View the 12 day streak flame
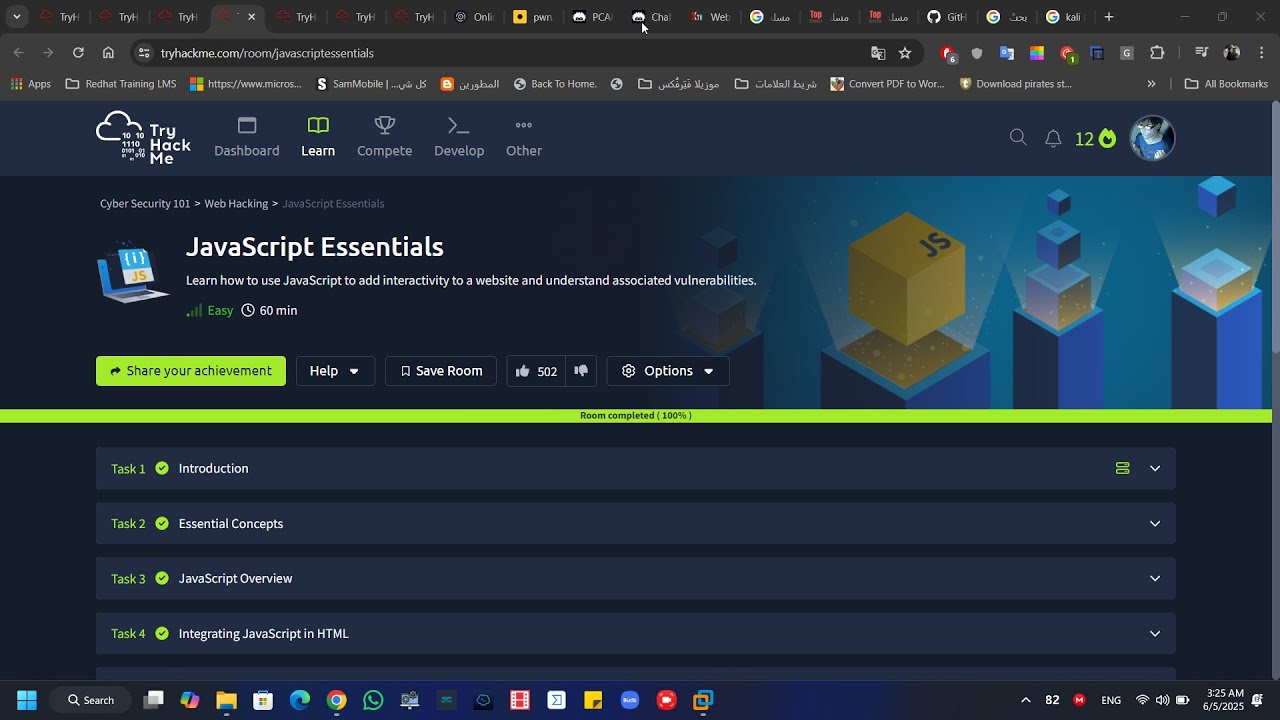Viewport: 1280px width, 720px height. coord(1096,139)
